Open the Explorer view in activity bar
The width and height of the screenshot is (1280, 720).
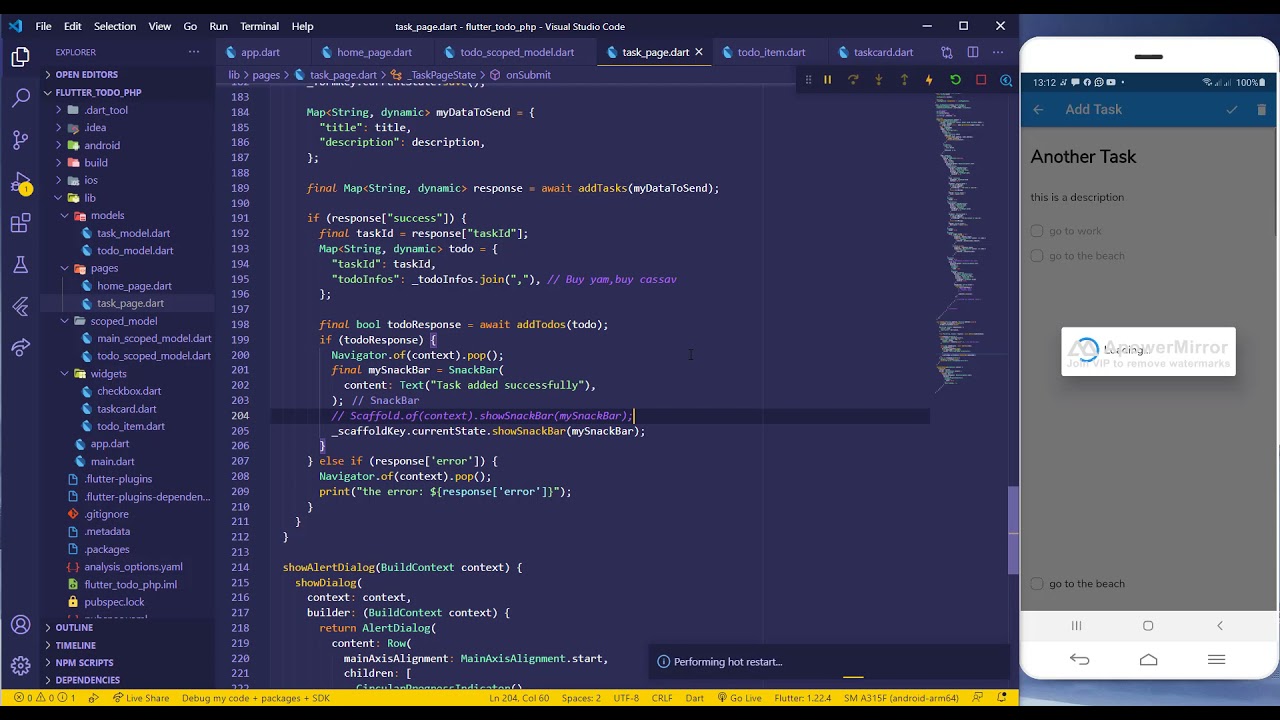pyautogui.click(x=20, y=57)
